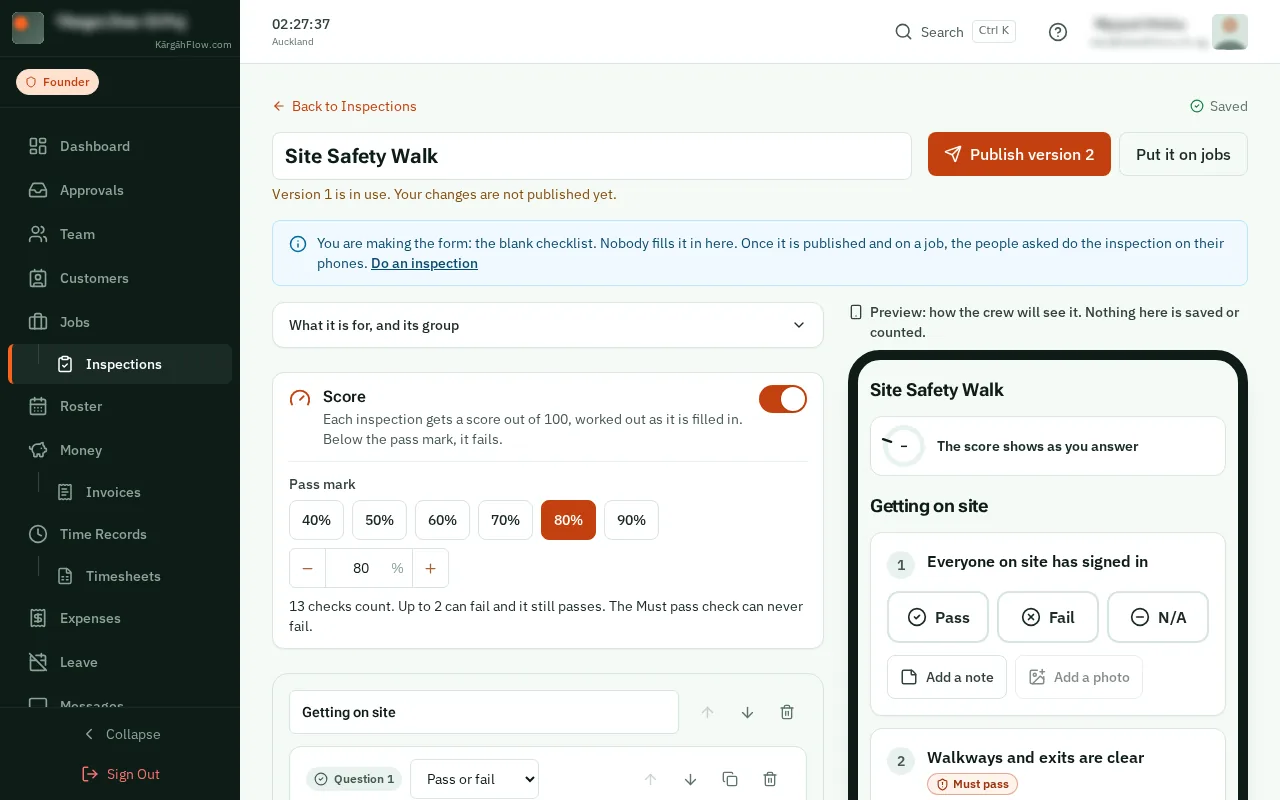This screenshot has height=800, width=1280.
Task: Click Sign Out
Action: click(x=120, y=774)
